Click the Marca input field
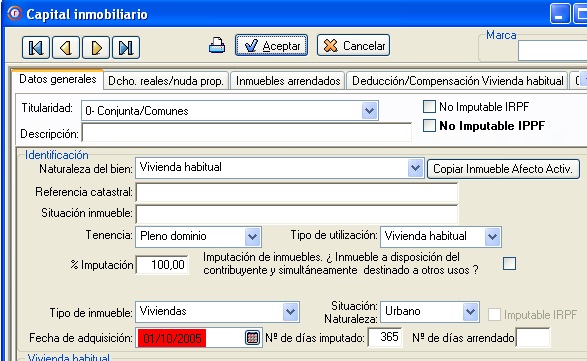 coord(553,51)
